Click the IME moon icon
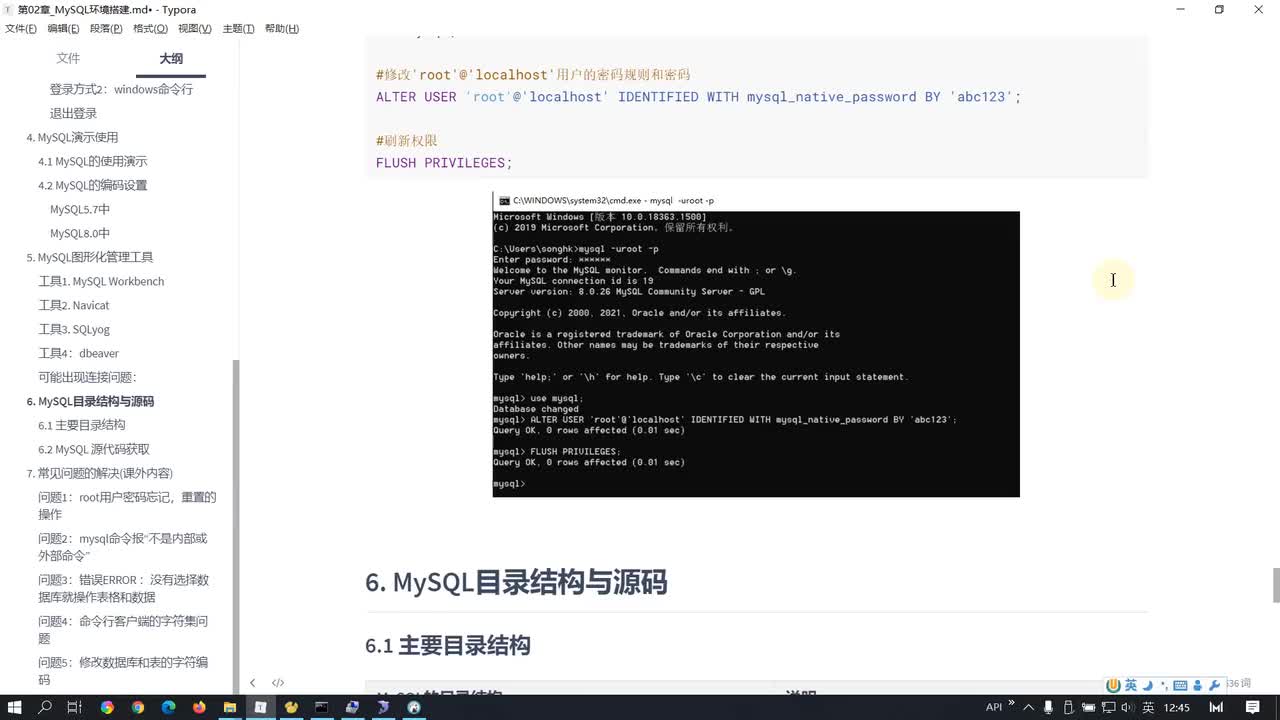The width and height of the screenshot is (1280, 720). click(1148, 685)
